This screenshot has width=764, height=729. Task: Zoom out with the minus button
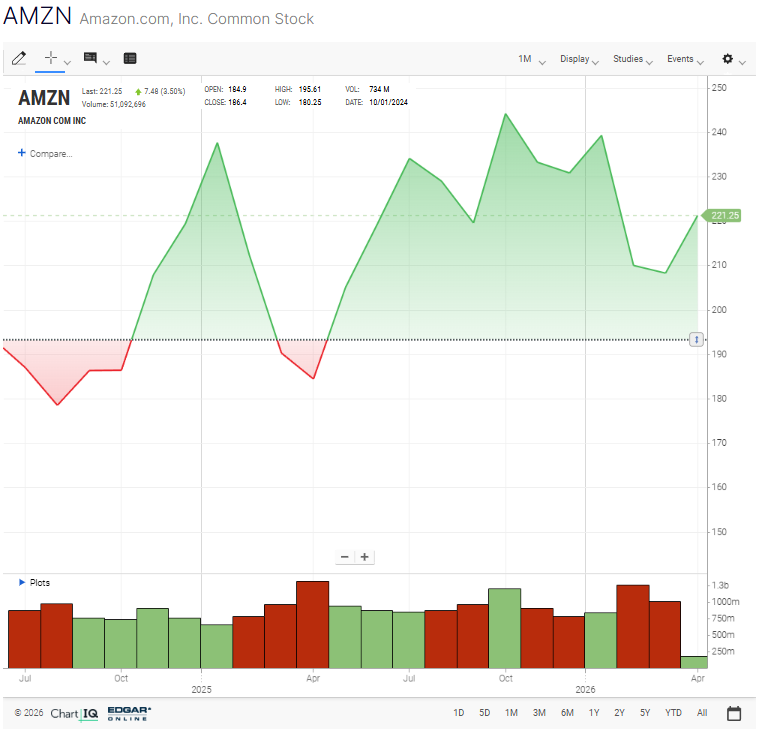click(345, 557)
